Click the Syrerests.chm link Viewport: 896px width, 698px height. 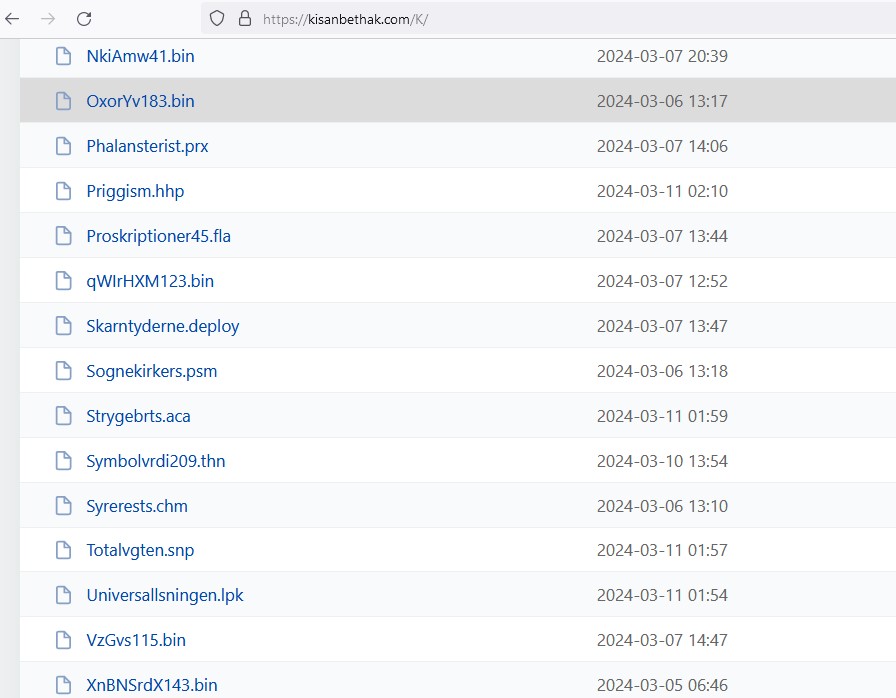137,506
